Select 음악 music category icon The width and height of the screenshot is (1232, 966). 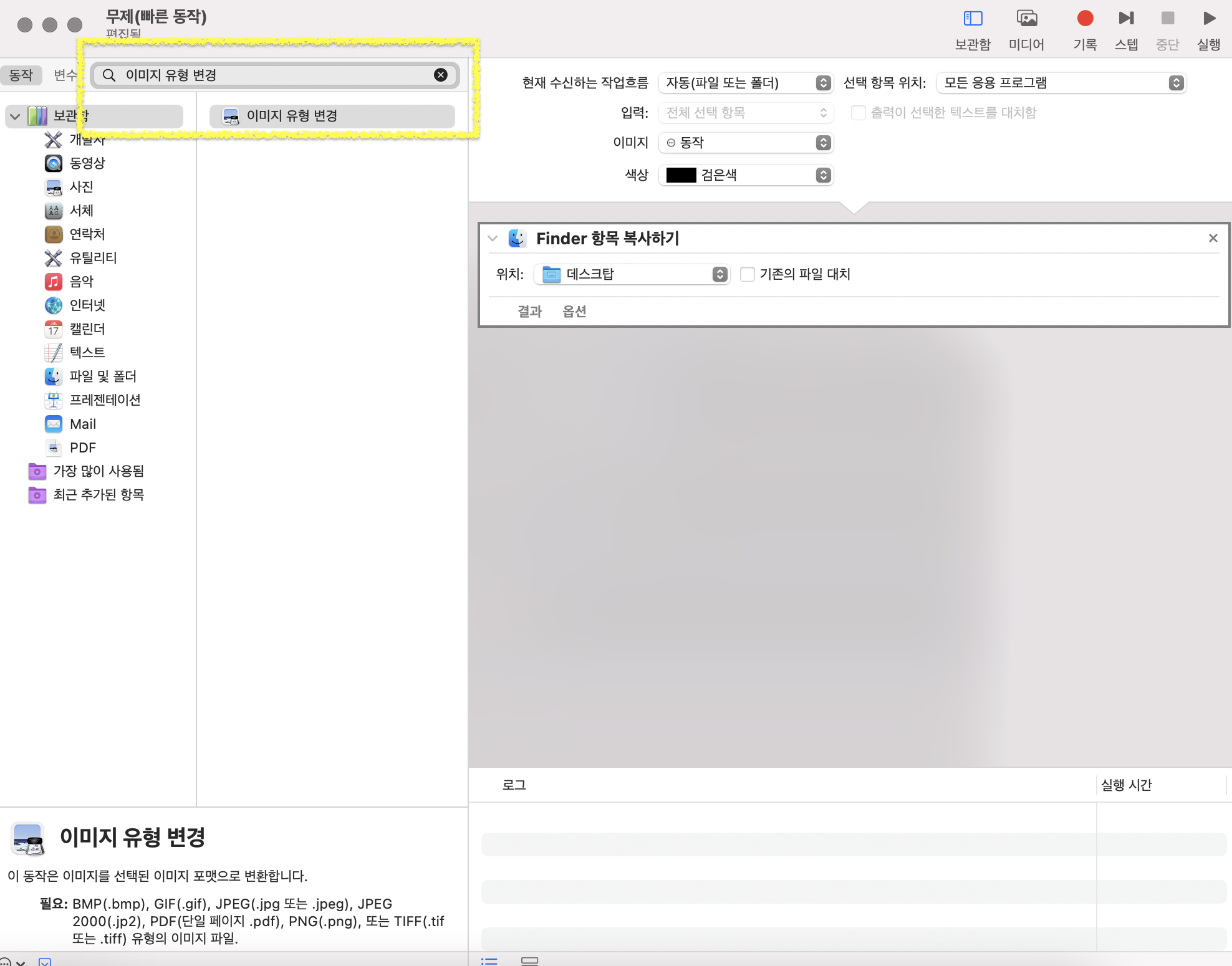(54, 282)
